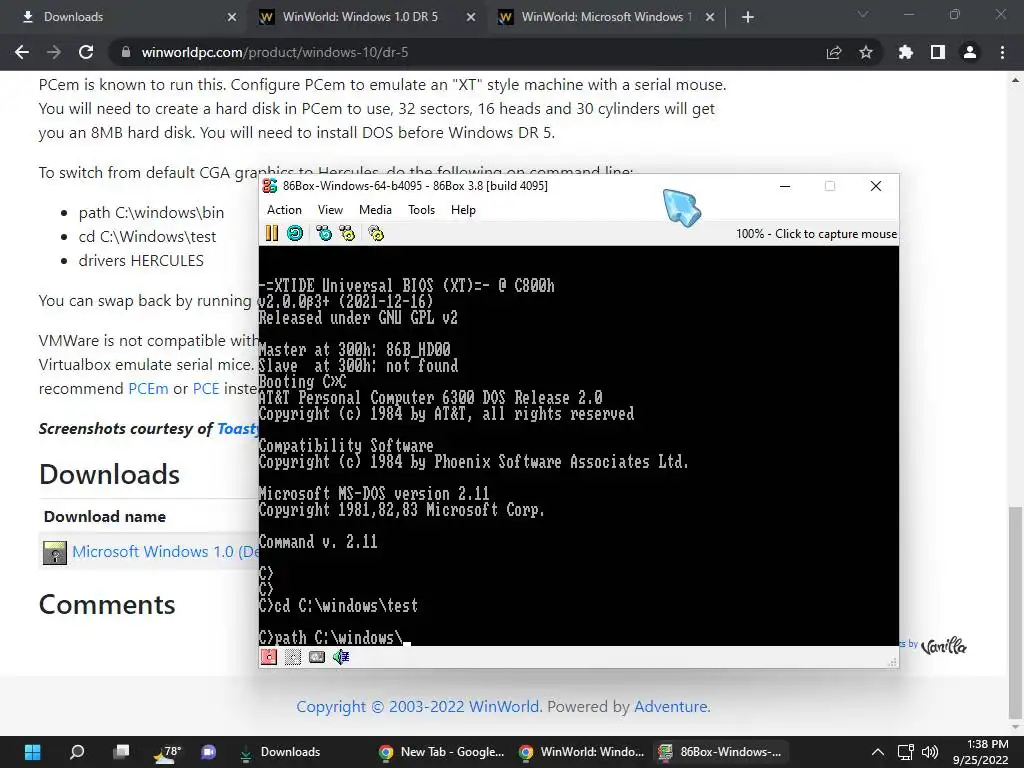Go back in browser history
Screen dimensions: 1024x768
tap(22, 52)
